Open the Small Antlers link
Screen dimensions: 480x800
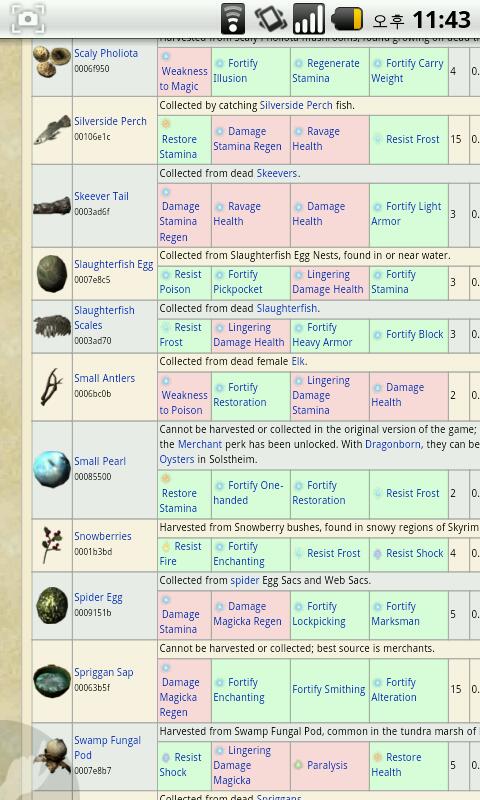tap(105, 378)
